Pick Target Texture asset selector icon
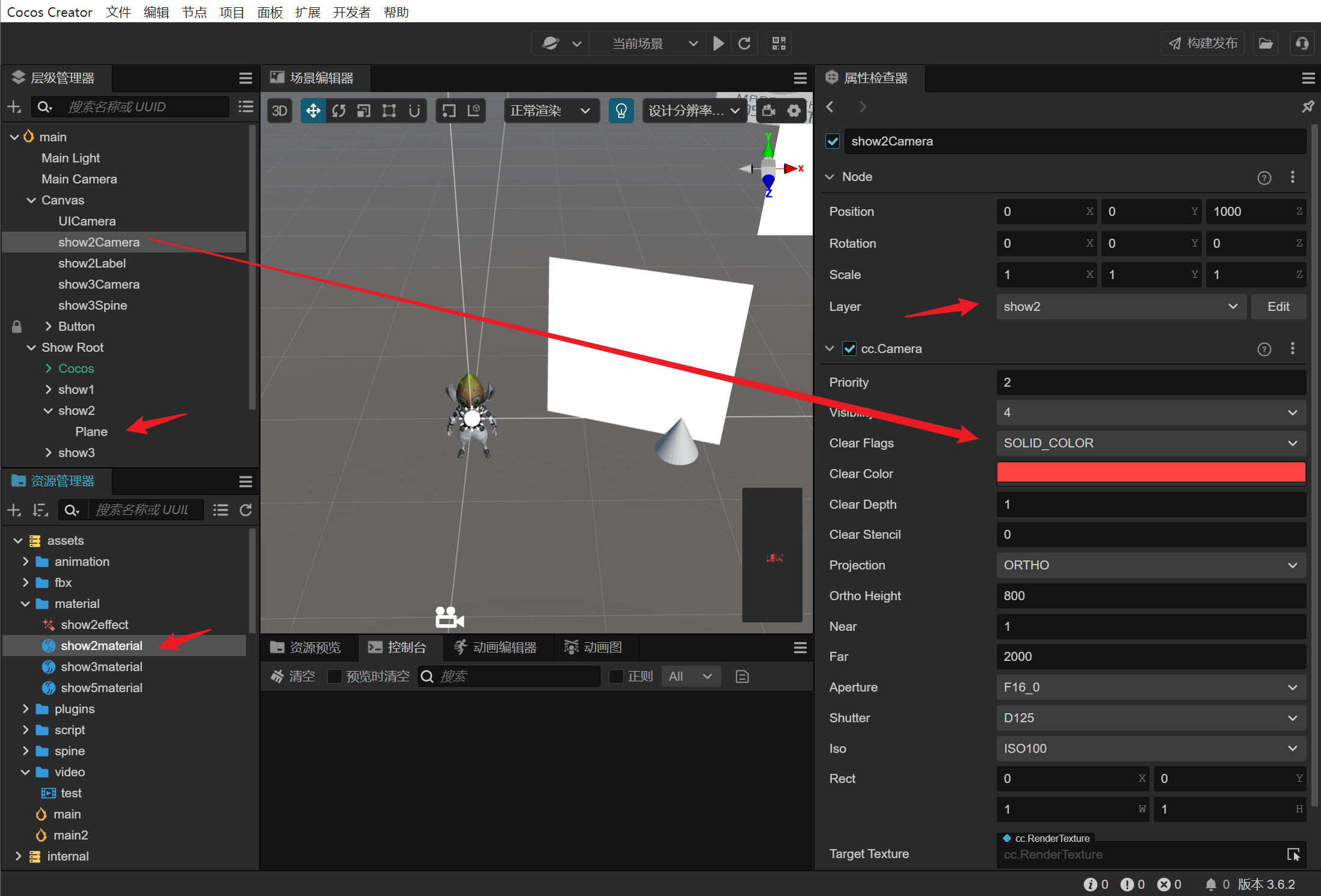This screenshot has height=896, width=1321. [x=1293, y=855]
